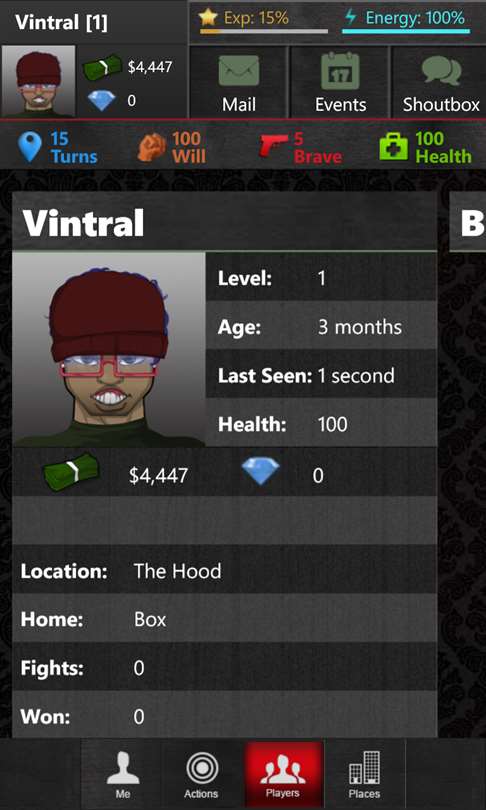The width and height of the screenshot is (486, 810).
Task: Select the Players tab
Action: pyautogui.click(x=283, y=774)
